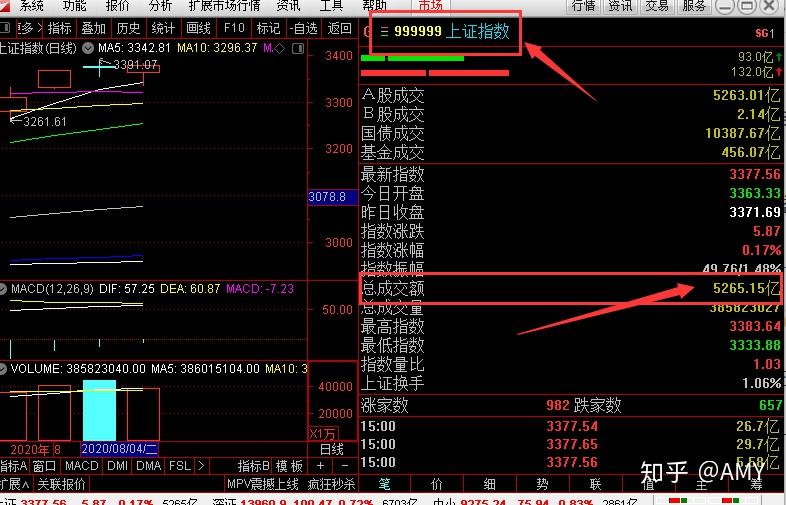Open the 帮助 menu
This screenshot has width=786, height=505.
pos(374,6)
